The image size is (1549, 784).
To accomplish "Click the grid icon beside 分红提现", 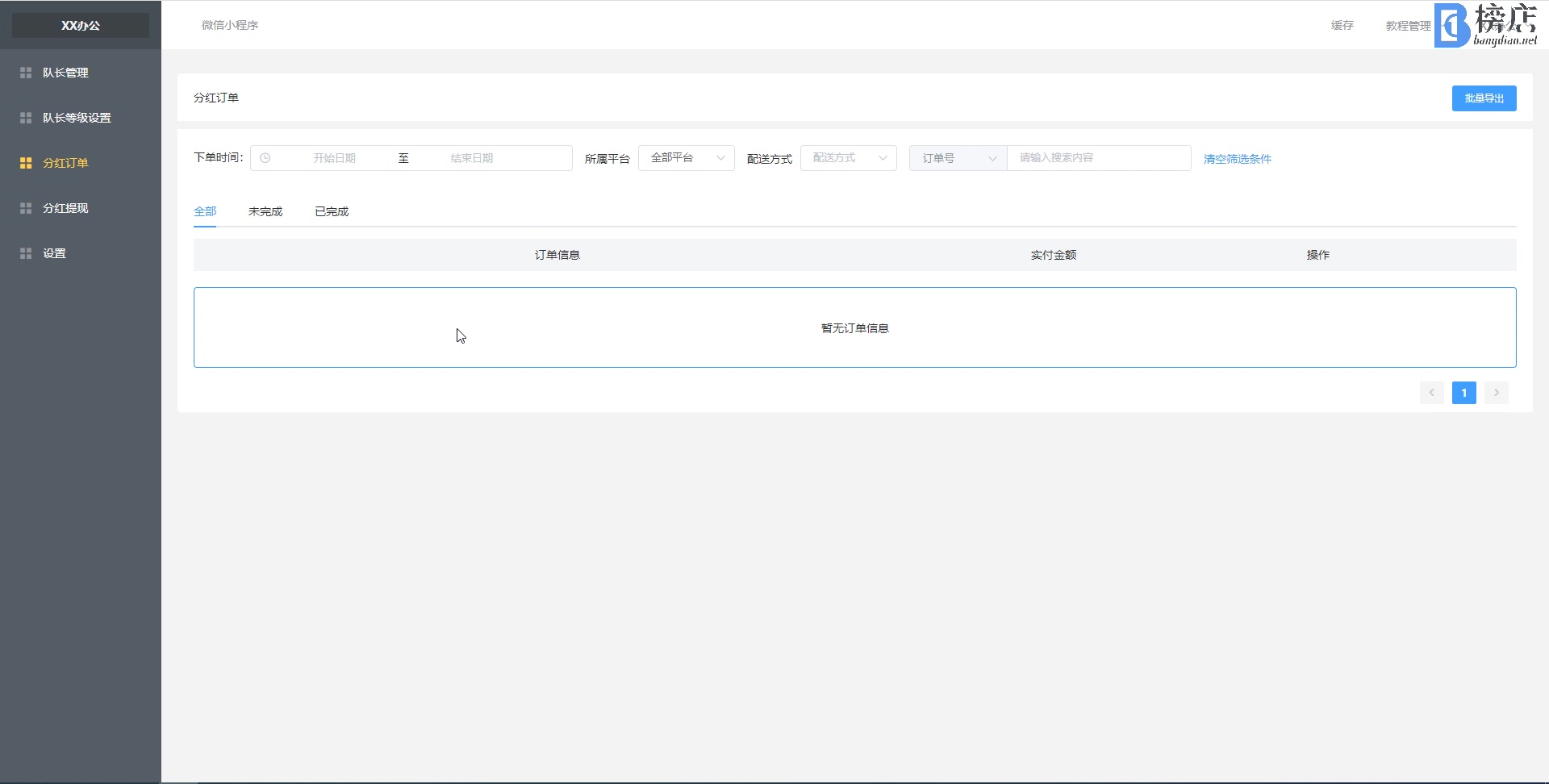I will [x=26, y=208].
